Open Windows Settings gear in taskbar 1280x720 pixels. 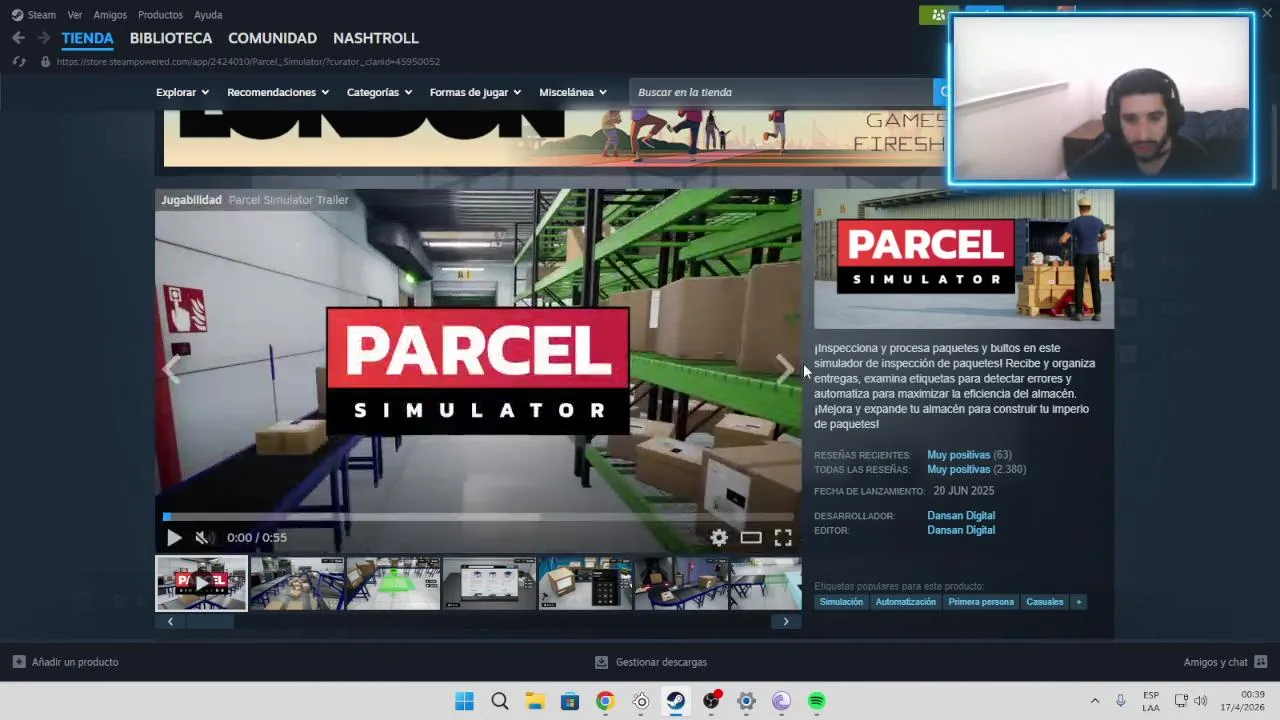pos(746,701)
